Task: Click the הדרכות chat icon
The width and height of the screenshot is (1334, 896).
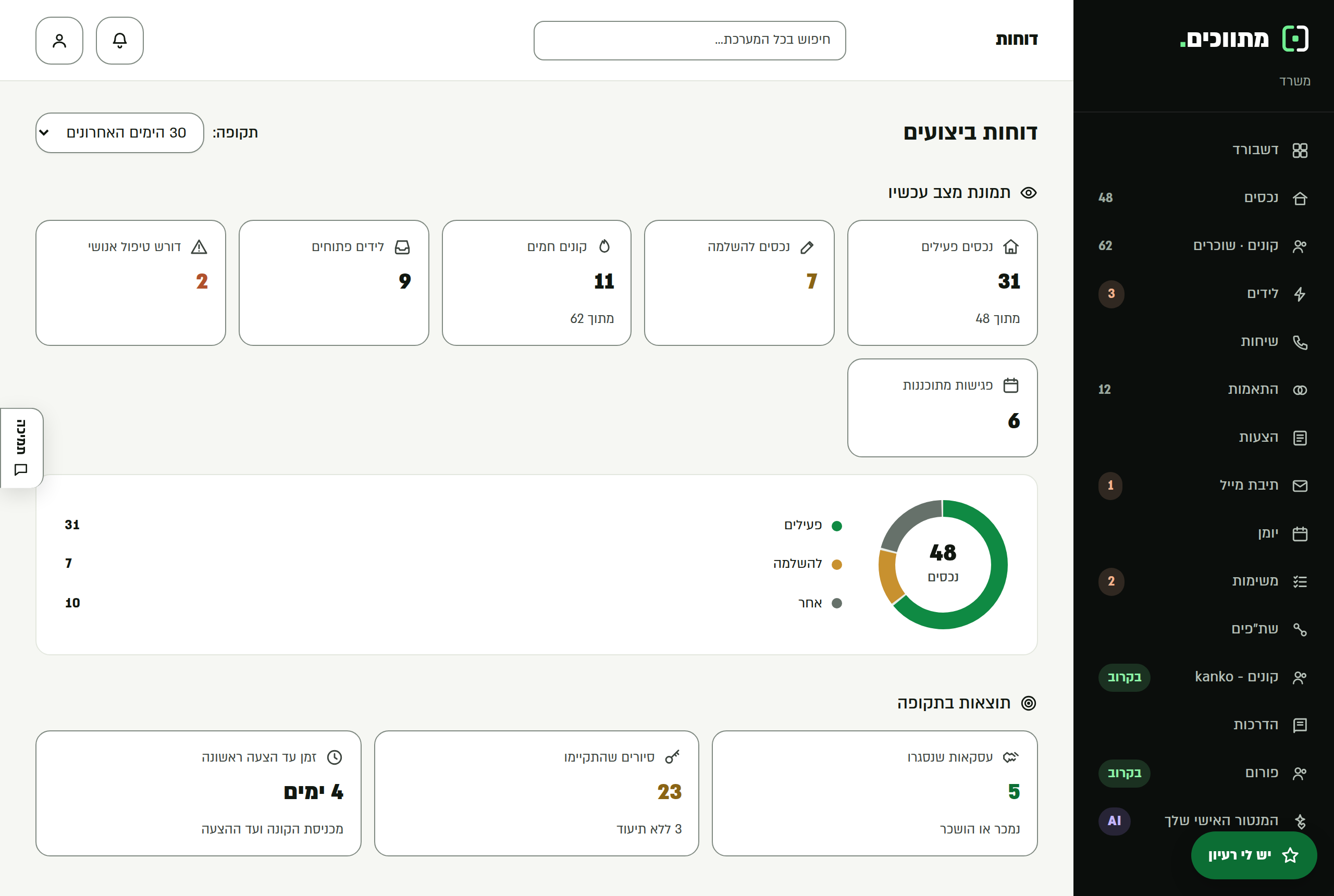Action: (x=1300, y=726)
